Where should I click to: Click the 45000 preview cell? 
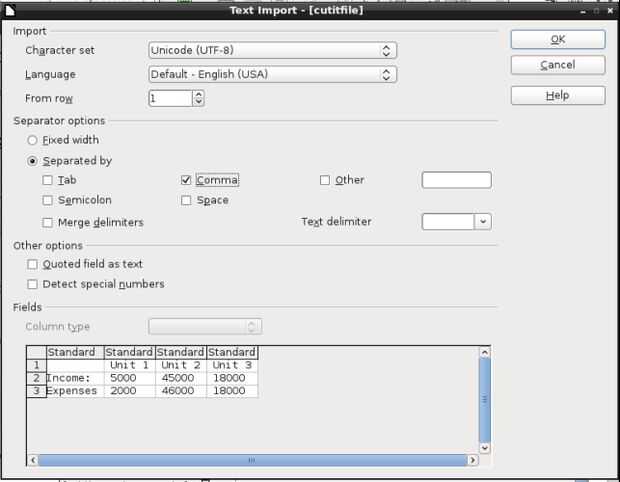tap(181, 378)
